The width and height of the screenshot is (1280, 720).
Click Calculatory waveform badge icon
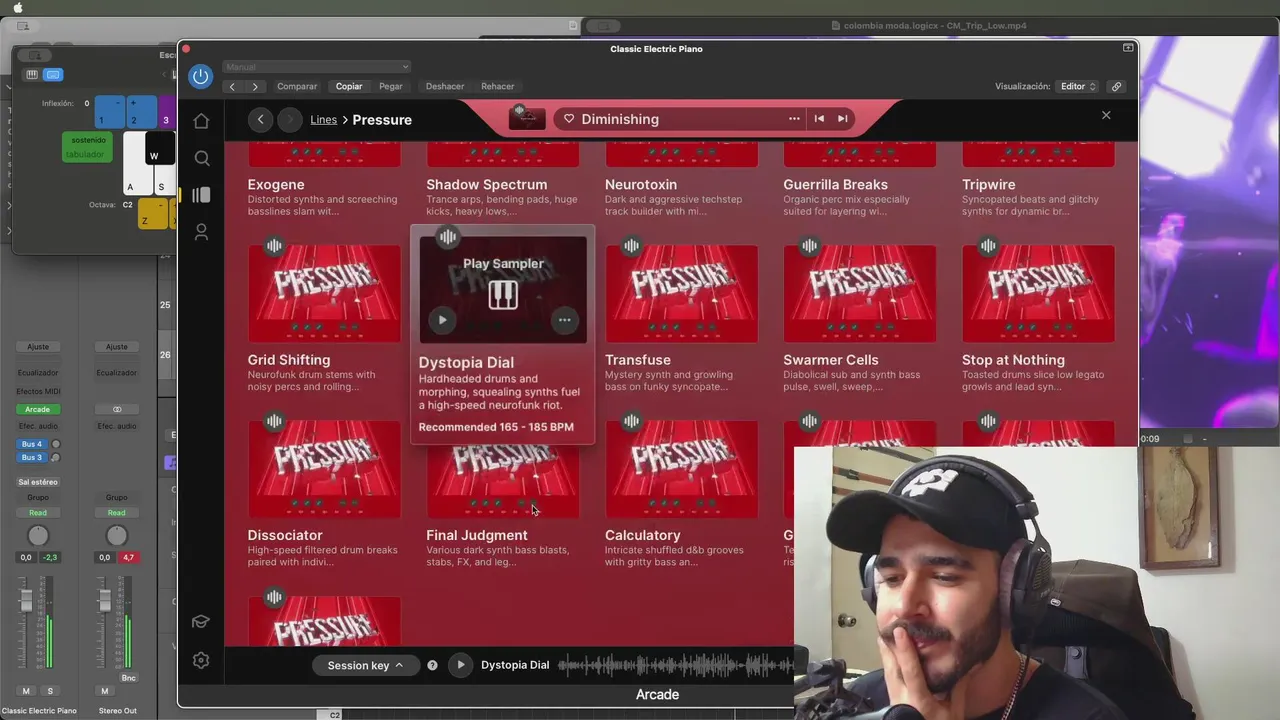[631, 422]
